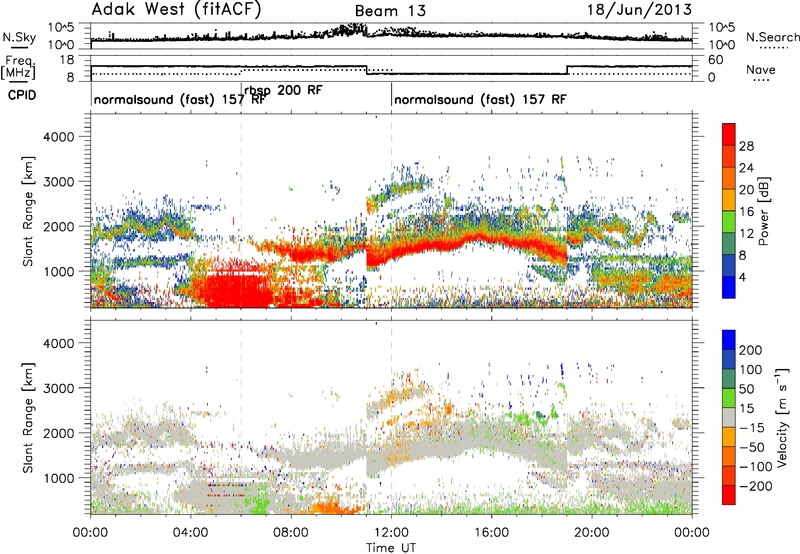This screenshot has width=800, height=554.
Task: Click the "12:00" time tick label
Action: [x=391, y=533]
